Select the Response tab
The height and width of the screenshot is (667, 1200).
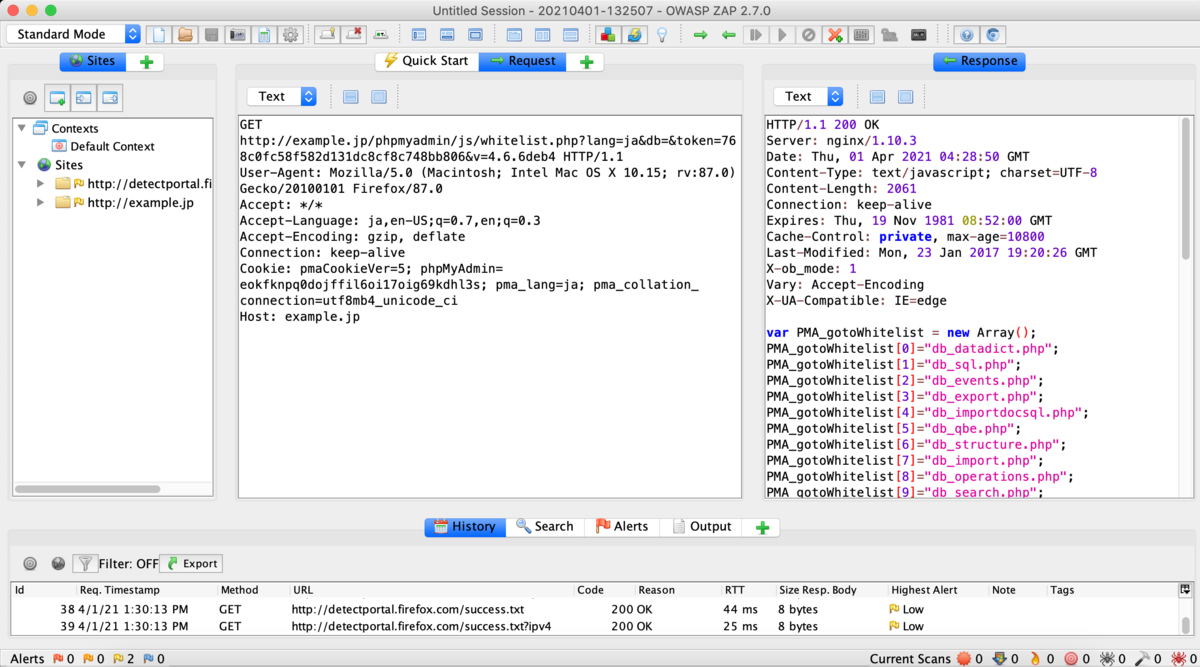[x=979, y=61]
